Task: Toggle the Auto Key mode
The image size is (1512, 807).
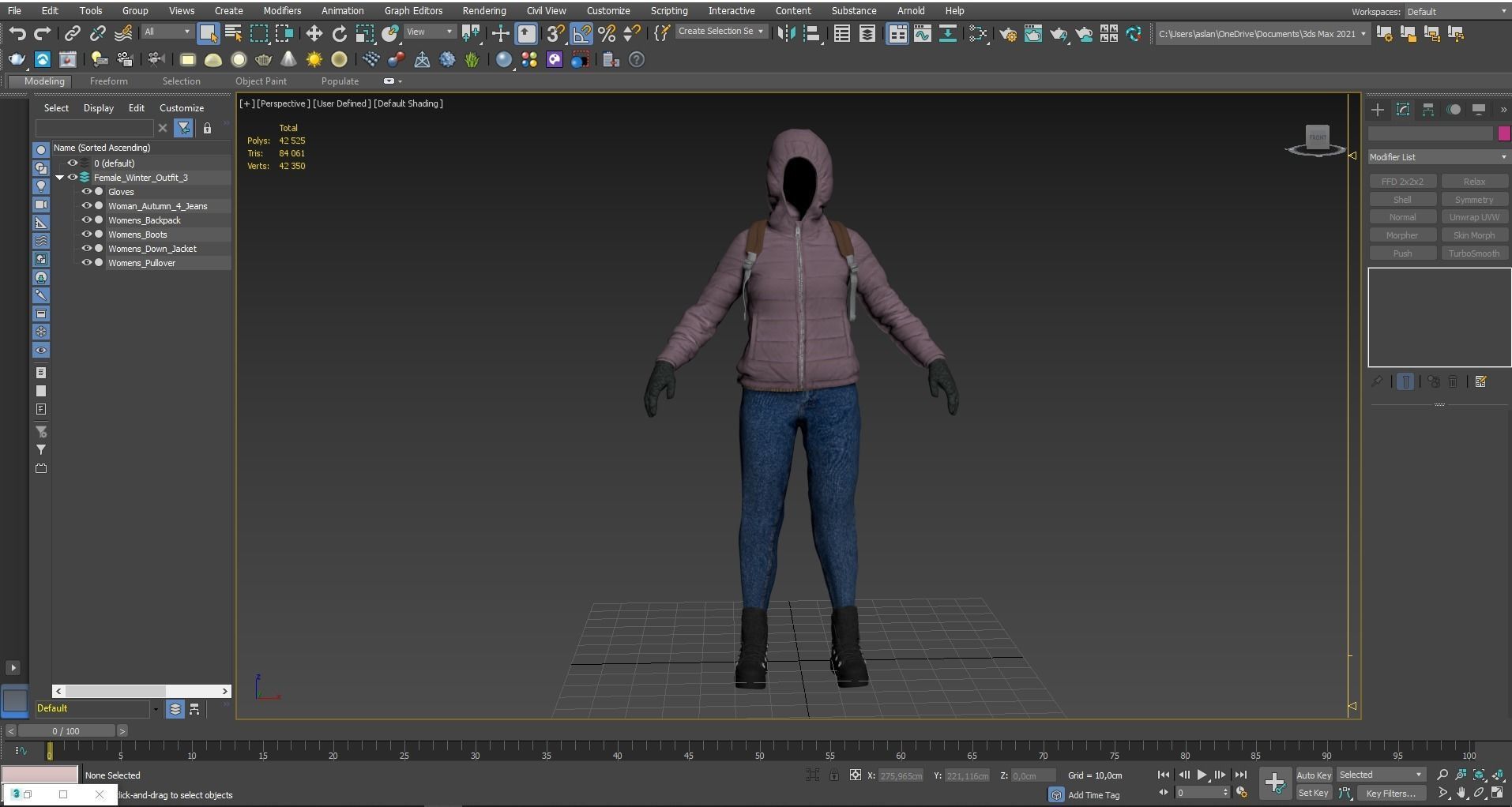Action: click(x=1314, y=775)
